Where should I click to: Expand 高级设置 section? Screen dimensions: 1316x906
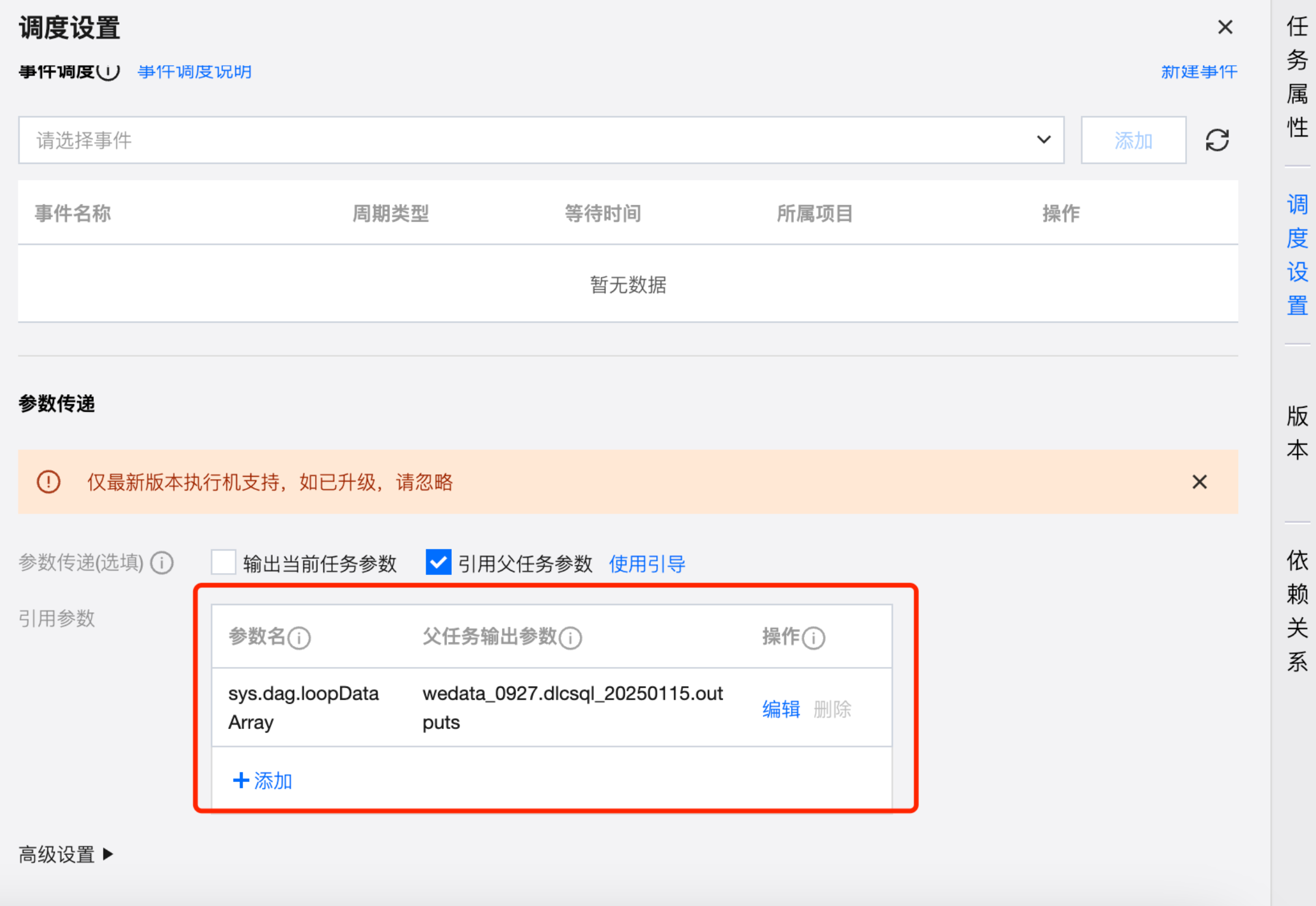click(65, 854)
